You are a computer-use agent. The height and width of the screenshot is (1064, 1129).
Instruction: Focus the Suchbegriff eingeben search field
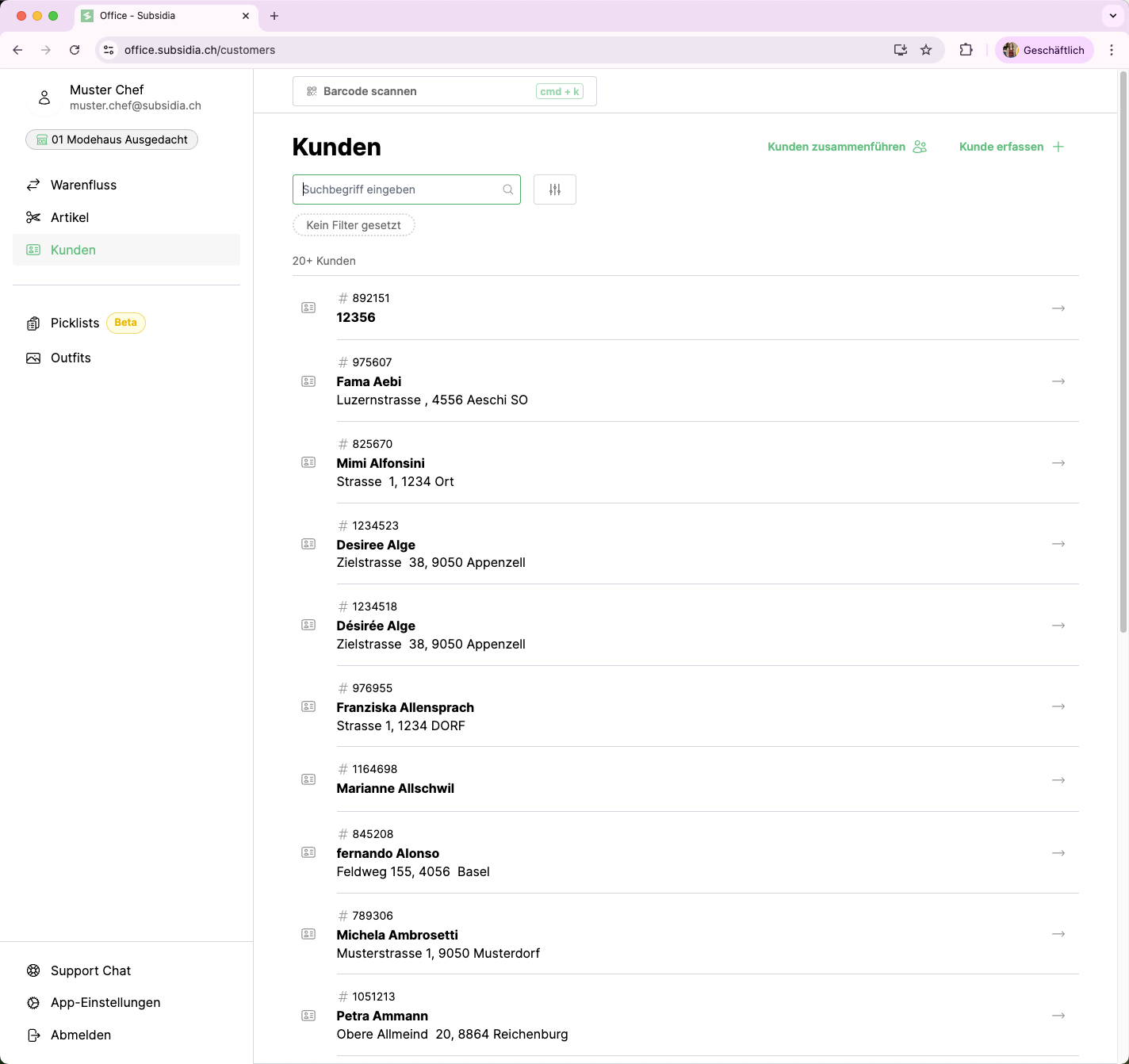click(400, 189)
